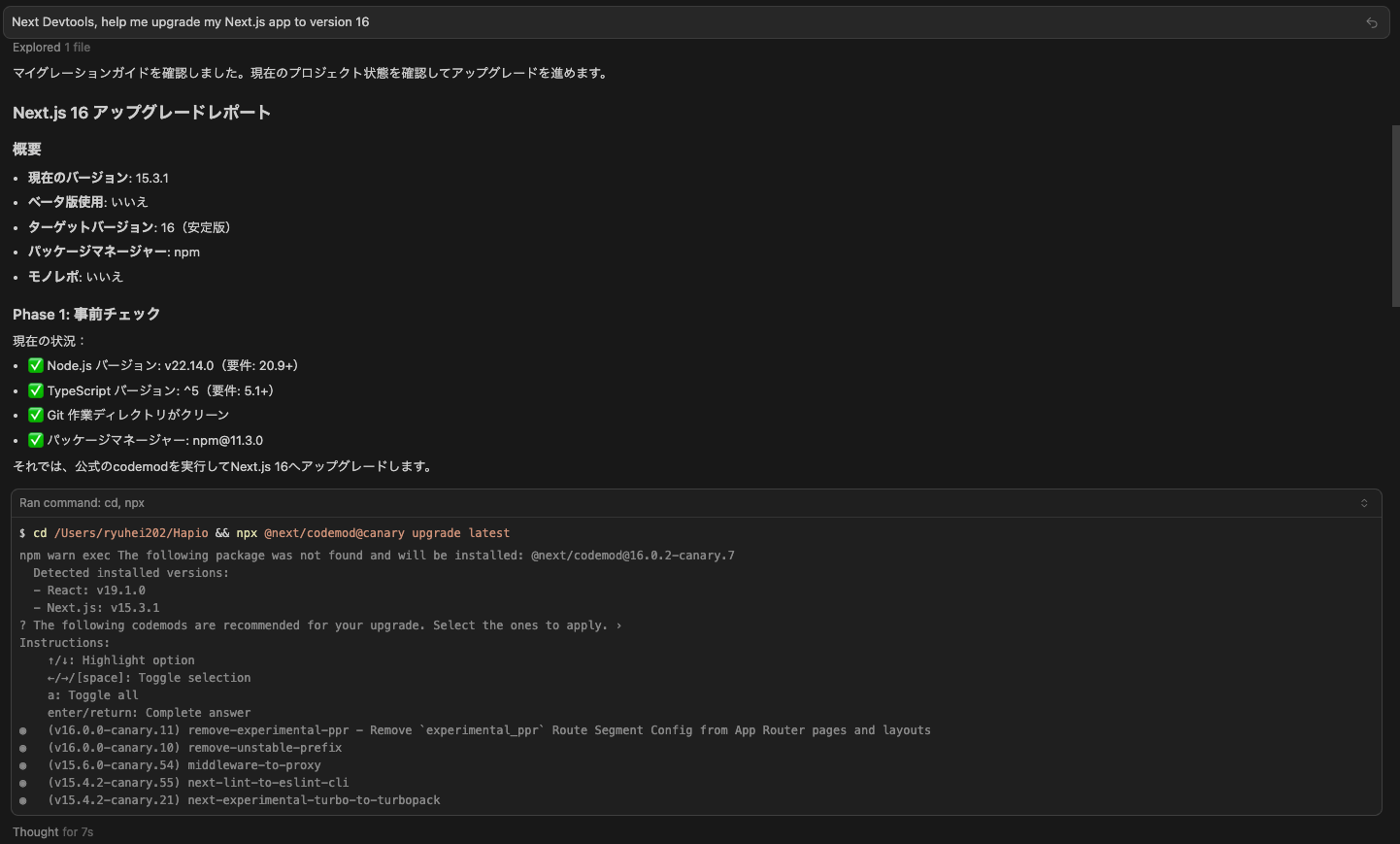
Task: Click the green checkmark beside the Git status line
Action: pyautogui.click(x=36, y=415)
